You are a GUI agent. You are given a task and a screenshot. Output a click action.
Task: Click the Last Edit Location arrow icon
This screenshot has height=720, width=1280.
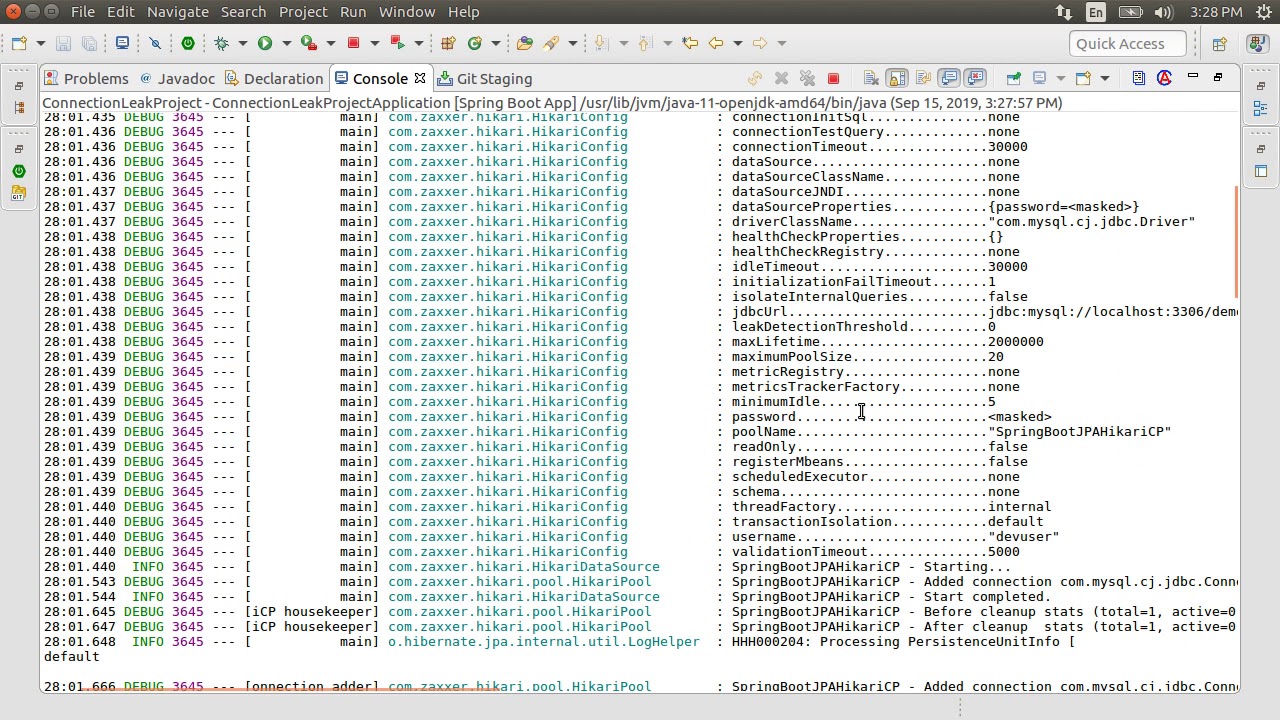tap(690, 43)
